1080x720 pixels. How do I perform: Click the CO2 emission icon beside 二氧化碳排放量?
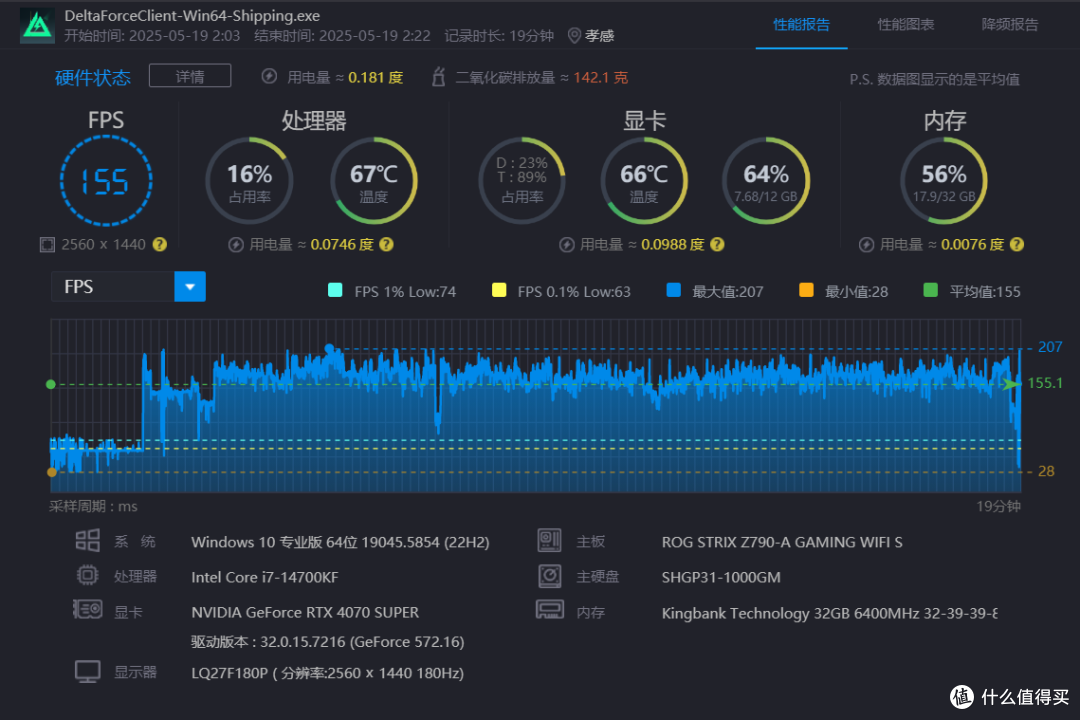[x=438, y=76]
